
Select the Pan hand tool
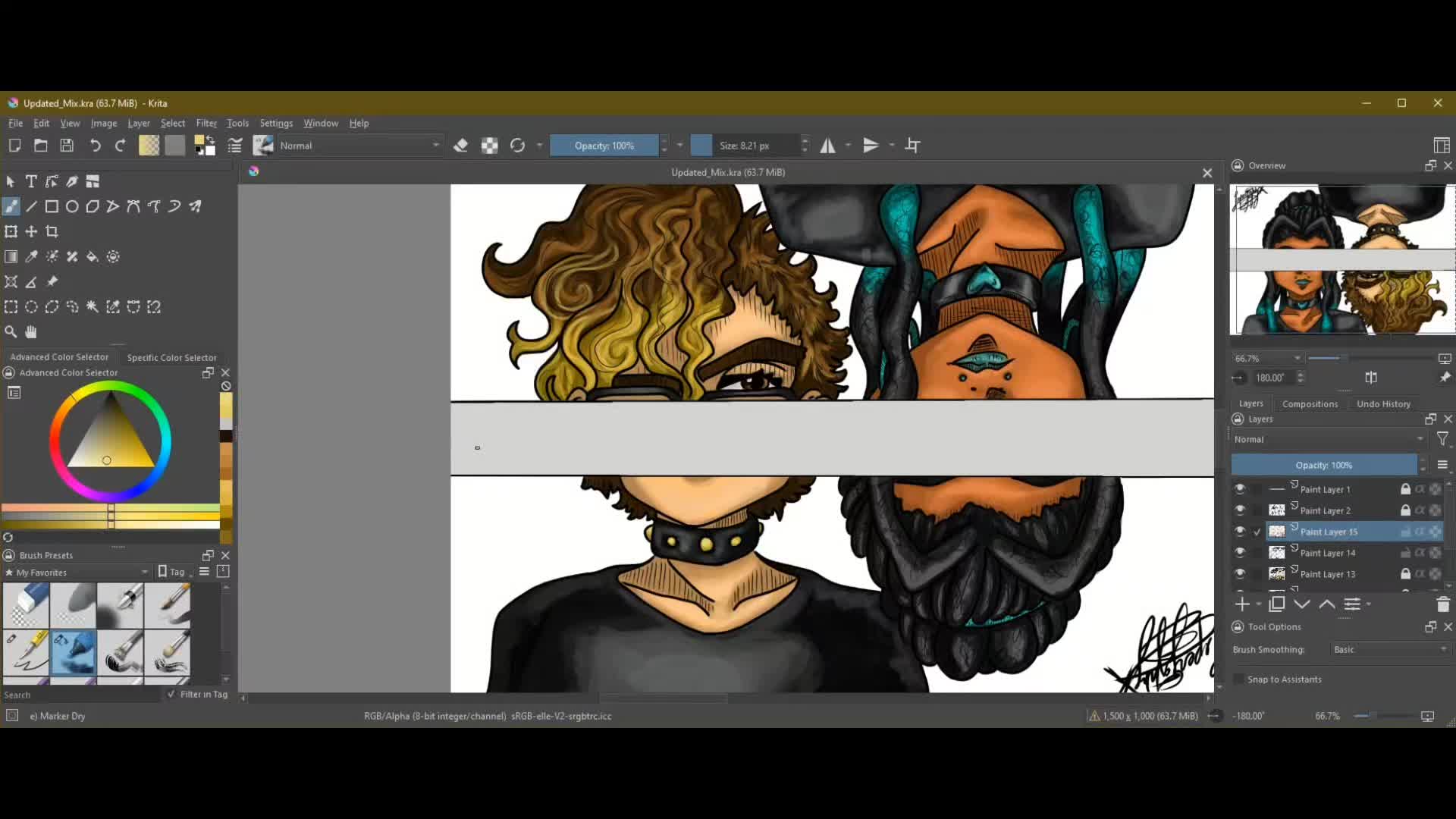tap(31, 331)
